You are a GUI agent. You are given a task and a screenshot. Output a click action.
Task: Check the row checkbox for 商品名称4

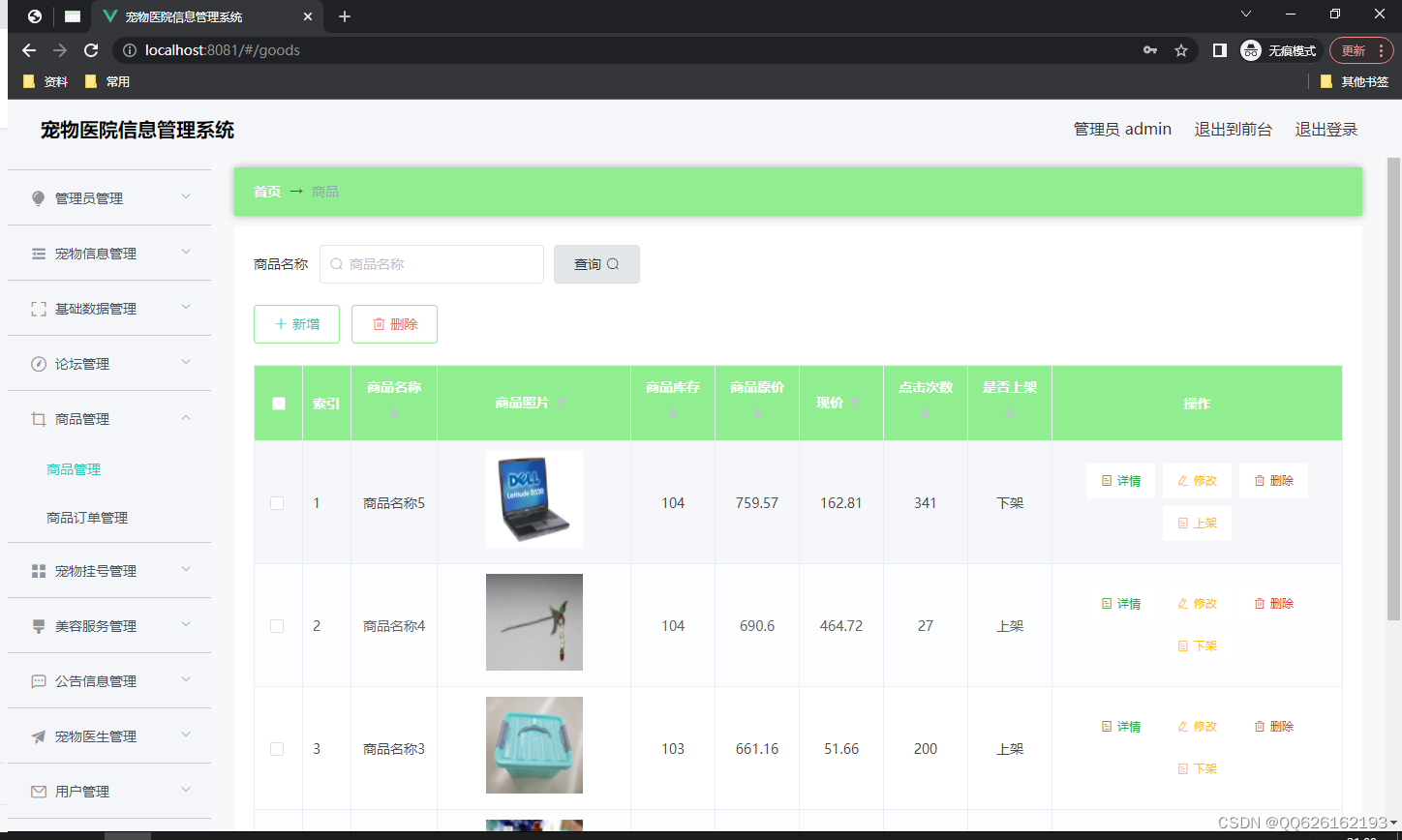(x=277, y=626)
